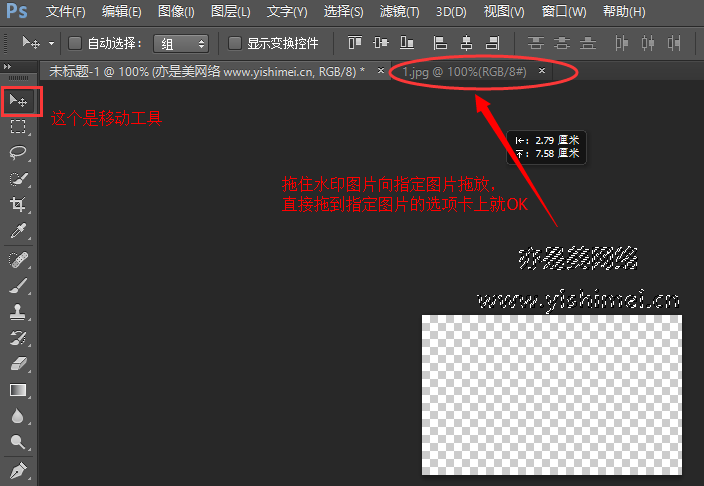
Task: Switch to the 1.jpg document tab
Action: [x=465, y=72]
